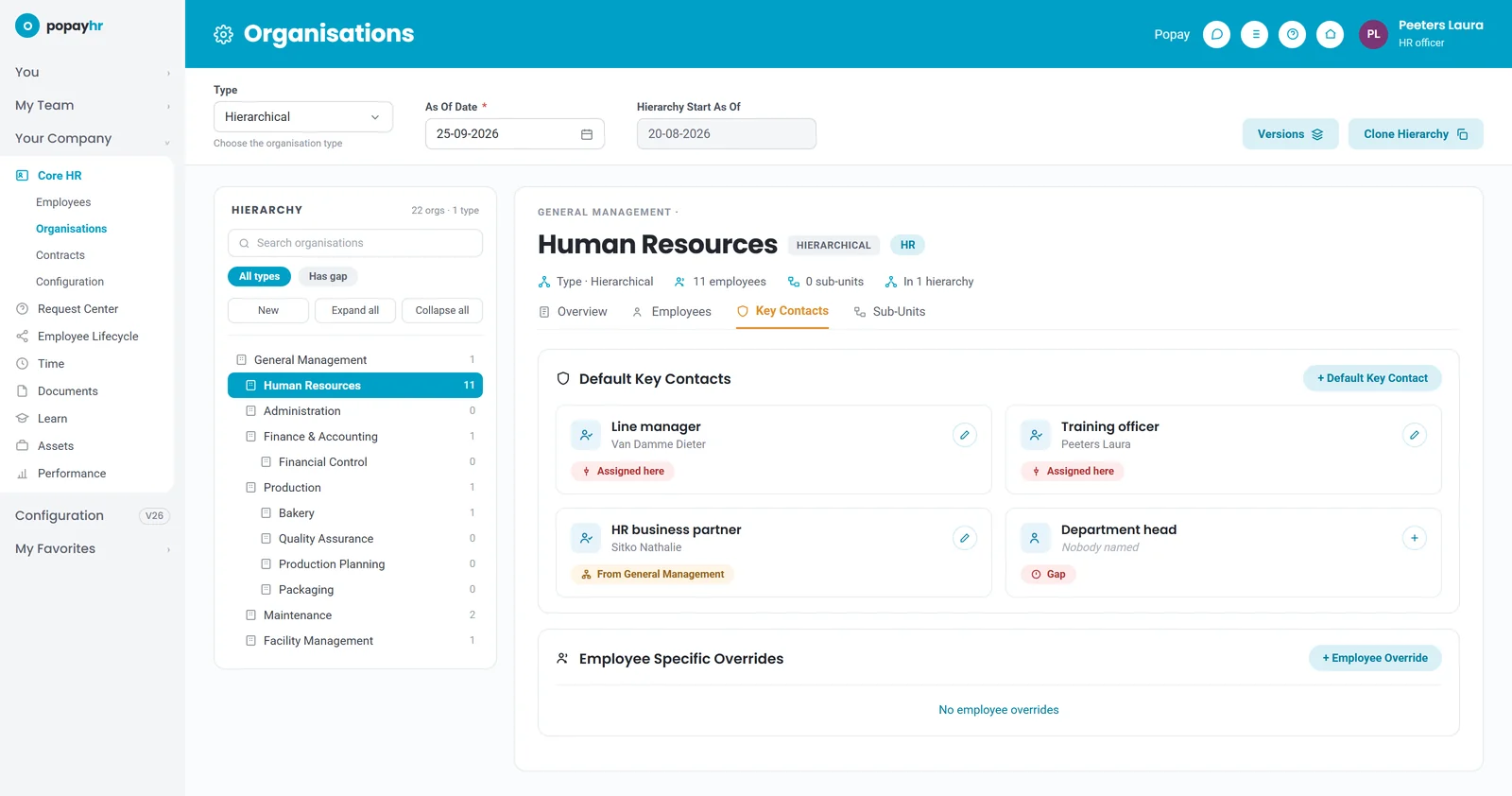Click the popayhr logo
Image resolution: width=1512 pixels, height=796 pixels.
click(60, 26)
